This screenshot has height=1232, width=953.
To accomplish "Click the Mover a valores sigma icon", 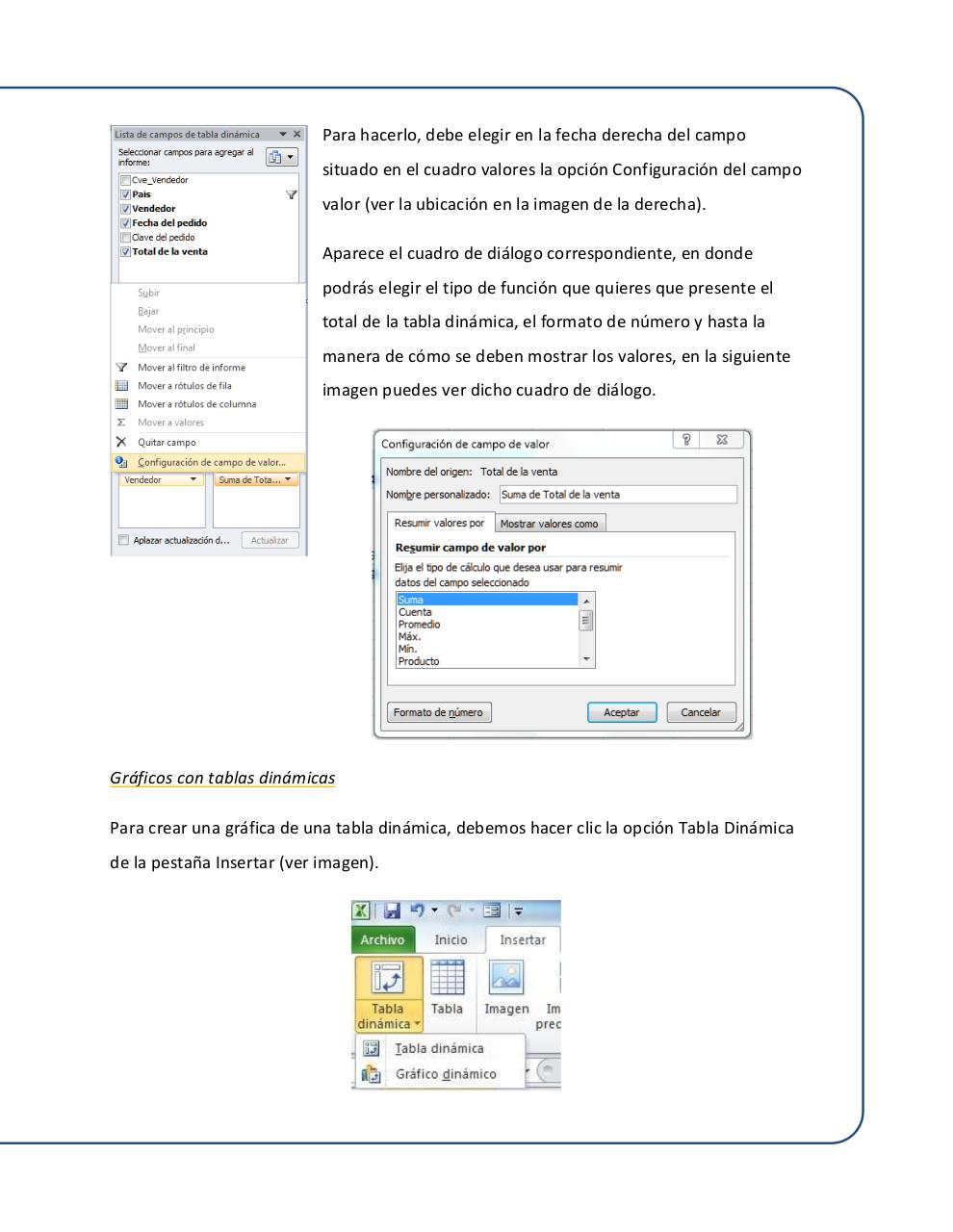I will [x=121, y=422].
